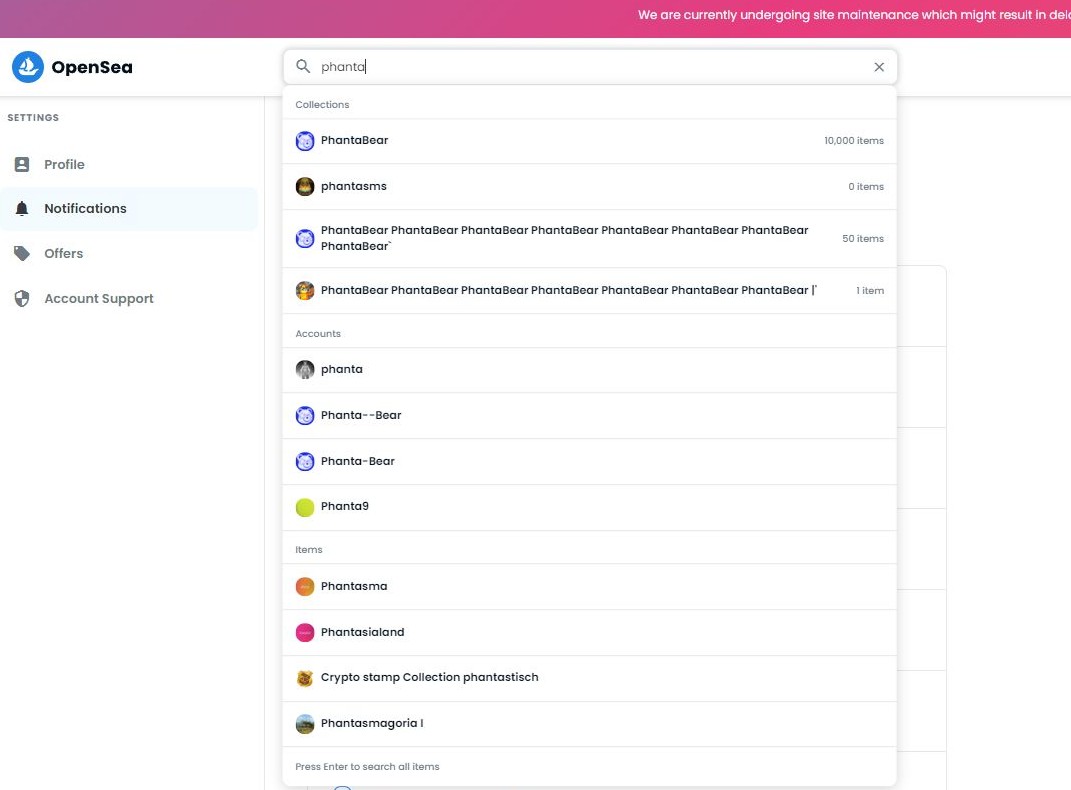Click the Phantasmagoria I landscape thumbnail
The width and height of the screenshot is (1071, 790).
pyautogui.click(x=305, y=724)
